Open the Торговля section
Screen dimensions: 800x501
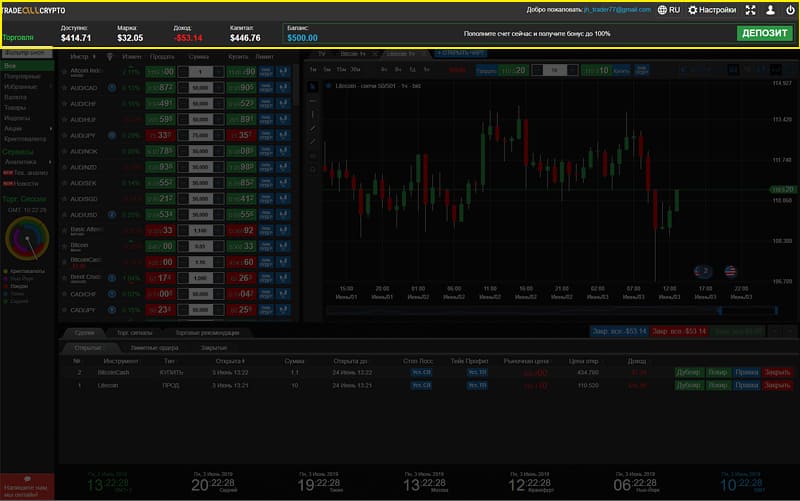[18, 37]
